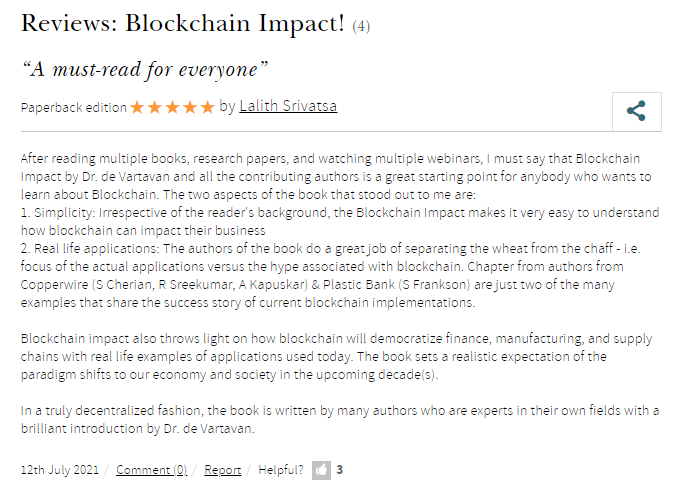678x495 pixels.
Task: Click the helpful vote count 3
Action: (x=340, y=469)
